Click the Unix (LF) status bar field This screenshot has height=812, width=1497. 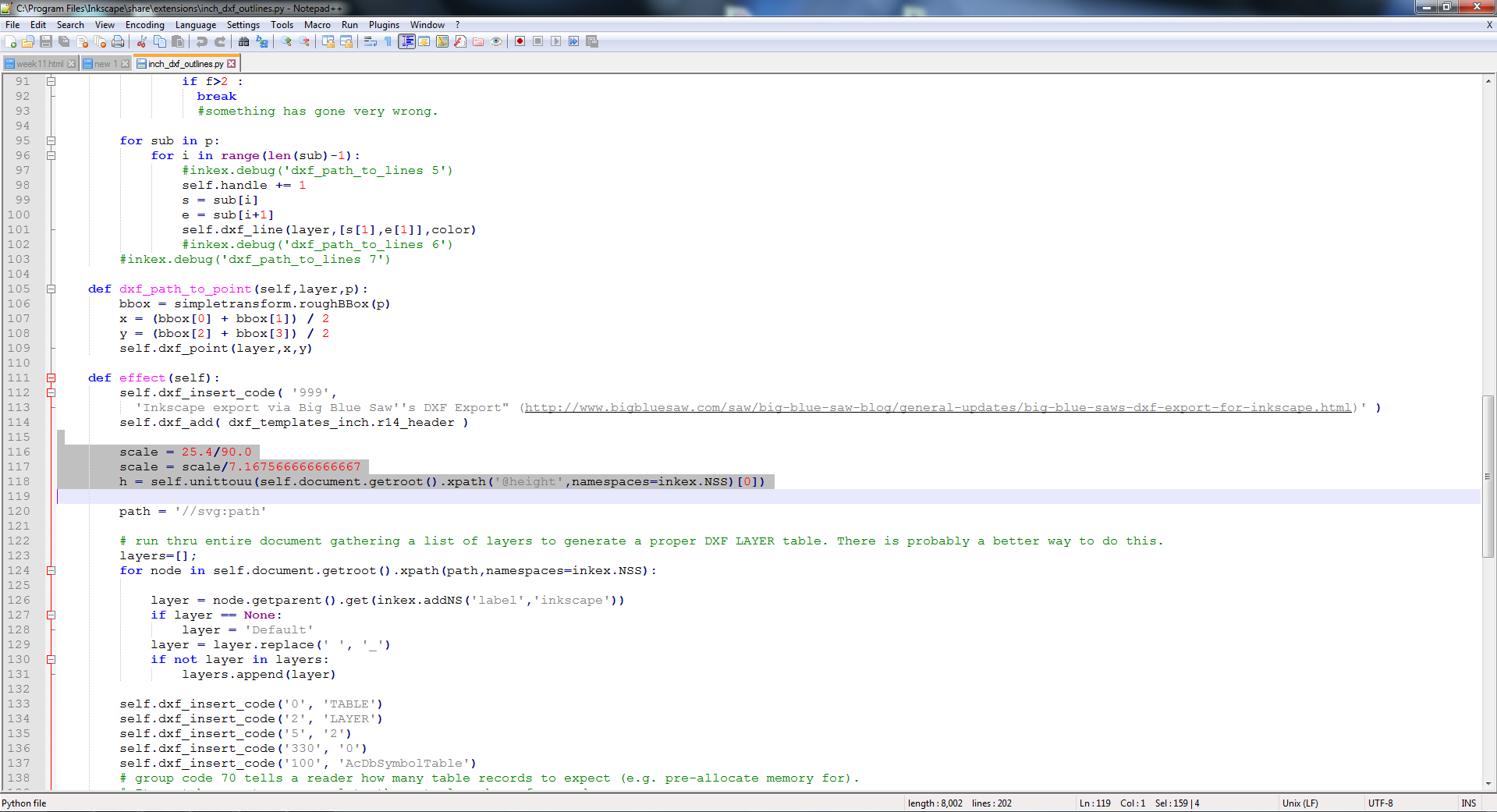point(1300,803)
